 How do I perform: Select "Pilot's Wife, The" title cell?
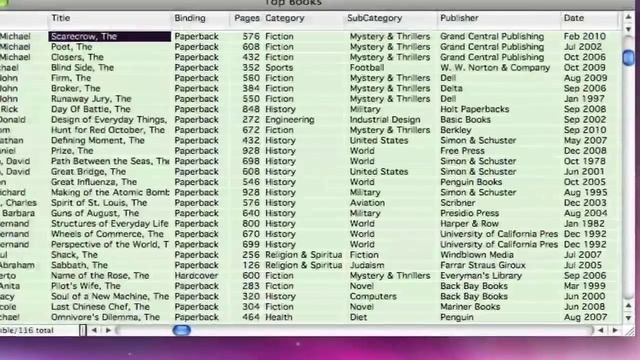click(109, 286)
